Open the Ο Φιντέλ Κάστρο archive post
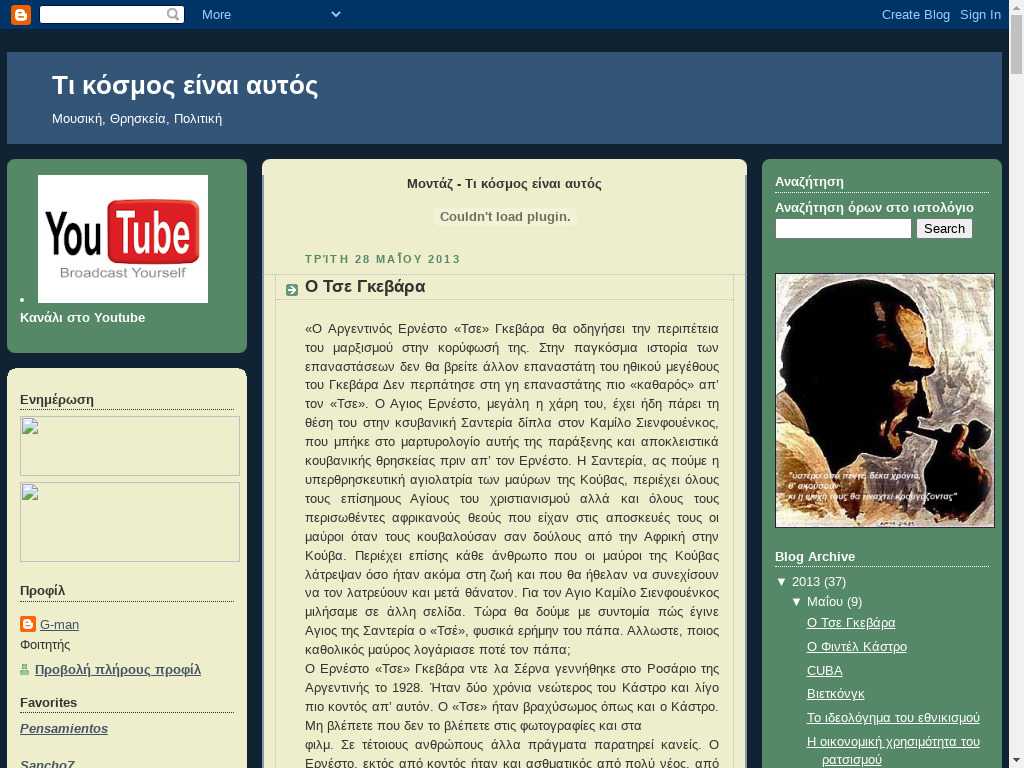Viewport: 1024px width, 768px height. pos(856,646)
